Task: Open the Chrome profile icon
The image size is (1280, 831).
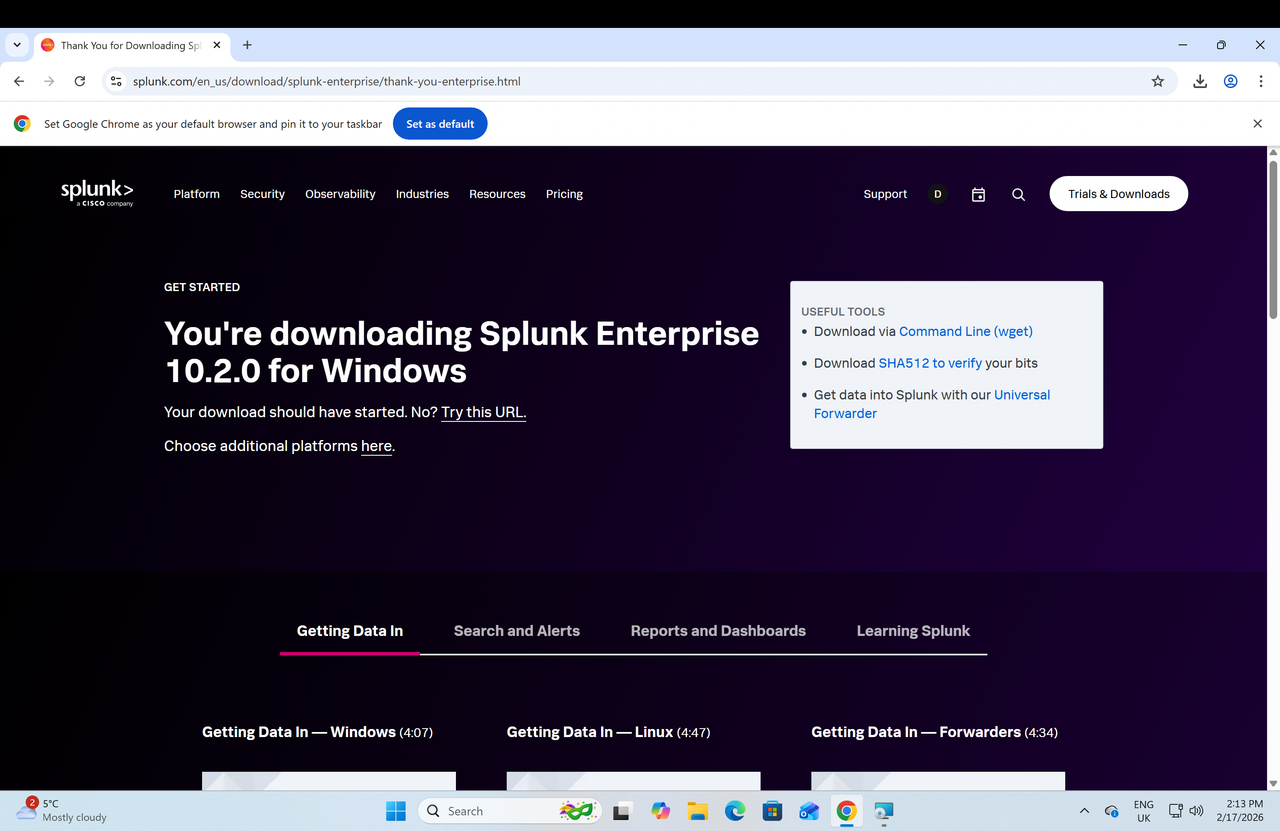Action: coord(1231,81)
